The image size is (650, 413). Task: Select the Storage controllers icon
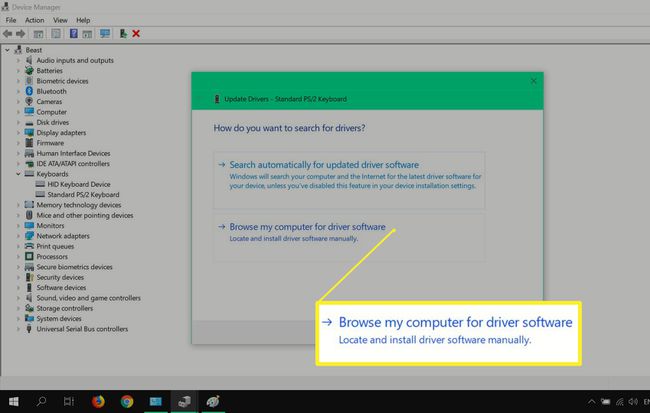(29, 308)
